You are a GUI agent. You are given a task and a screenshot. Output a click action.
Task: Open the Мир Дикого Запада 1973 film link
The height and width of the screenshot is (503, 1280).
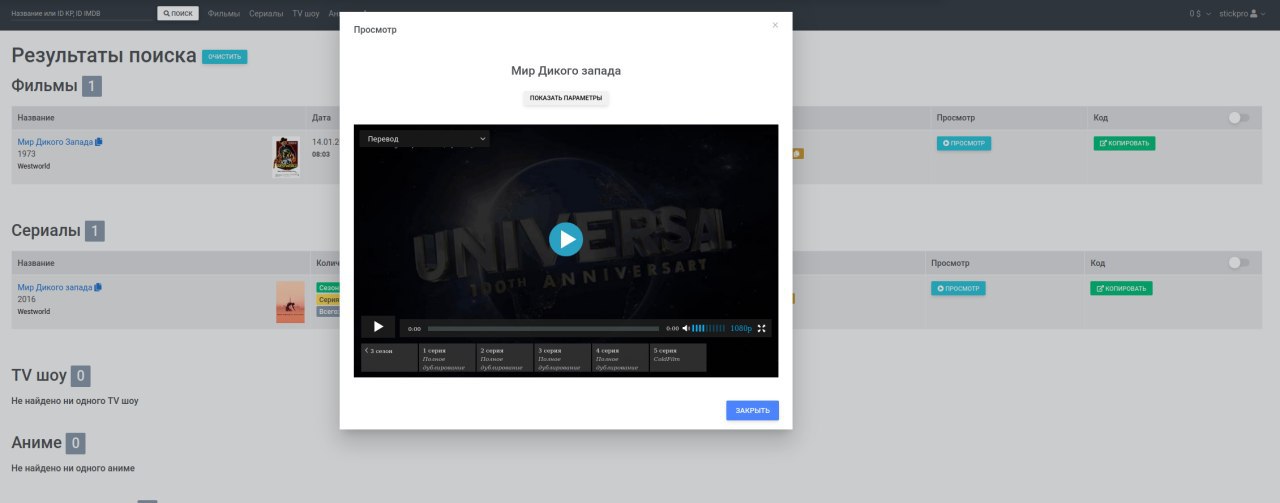point(55,142)
